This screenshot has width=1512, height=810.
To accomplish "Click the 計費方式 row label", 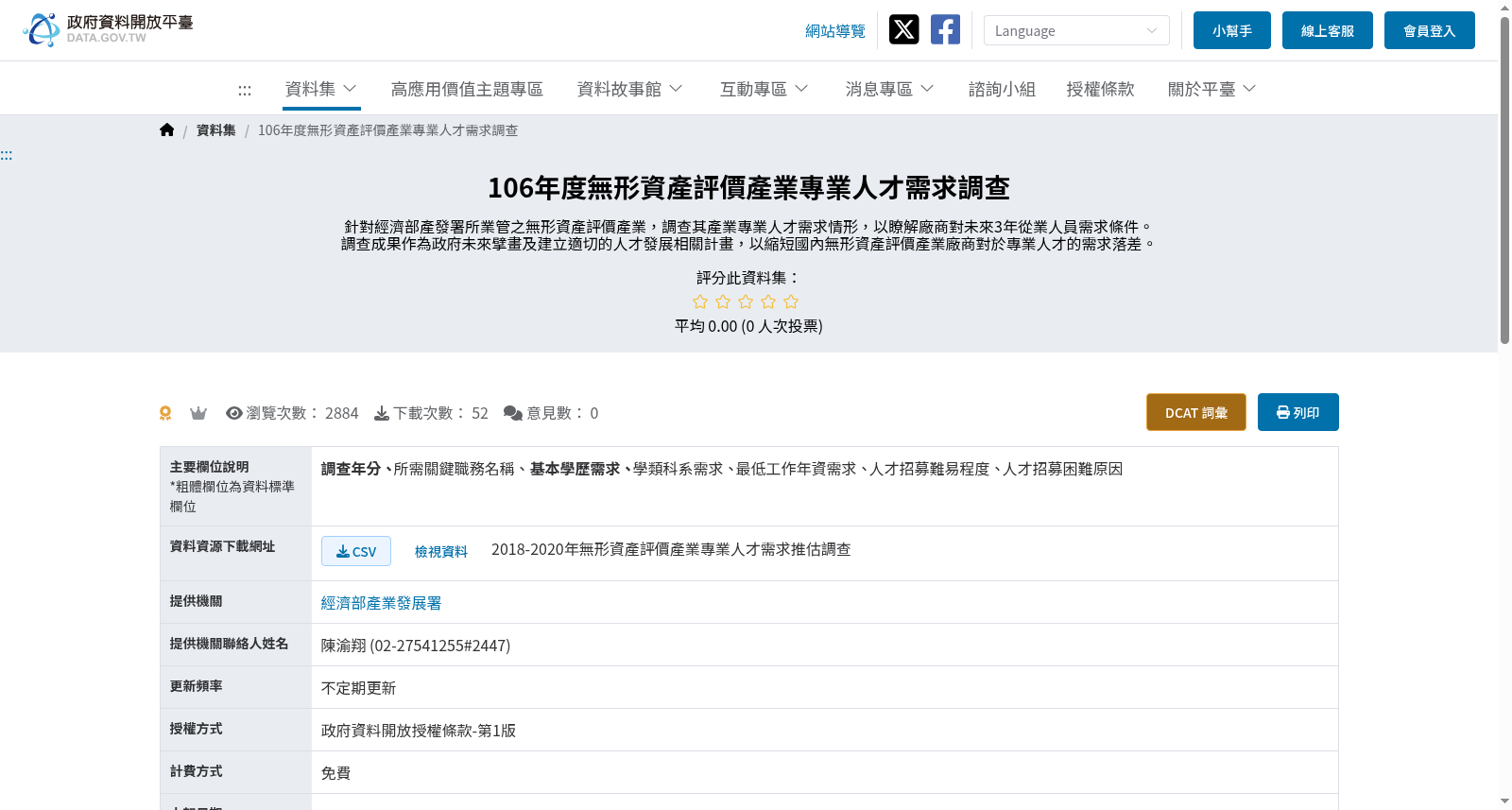I will [x=197, y=771].
